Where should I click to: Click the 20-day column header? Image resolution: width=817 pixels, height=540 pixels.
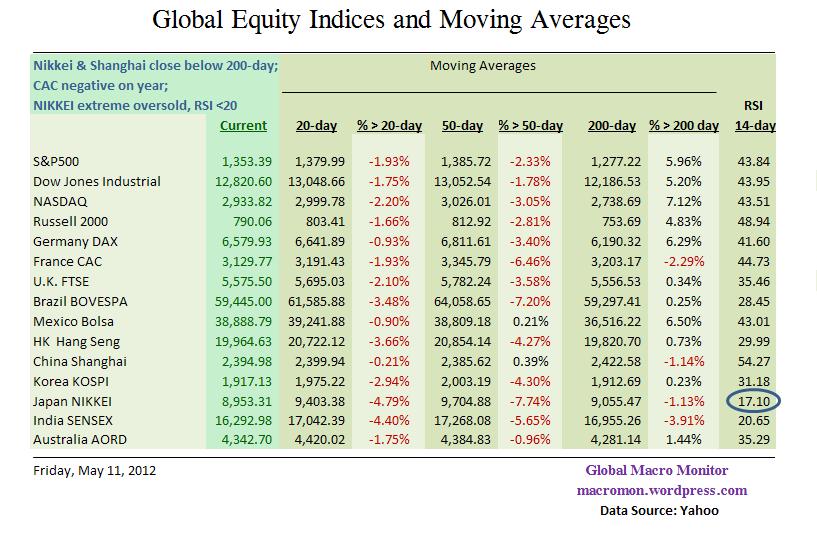coord(316,126)
